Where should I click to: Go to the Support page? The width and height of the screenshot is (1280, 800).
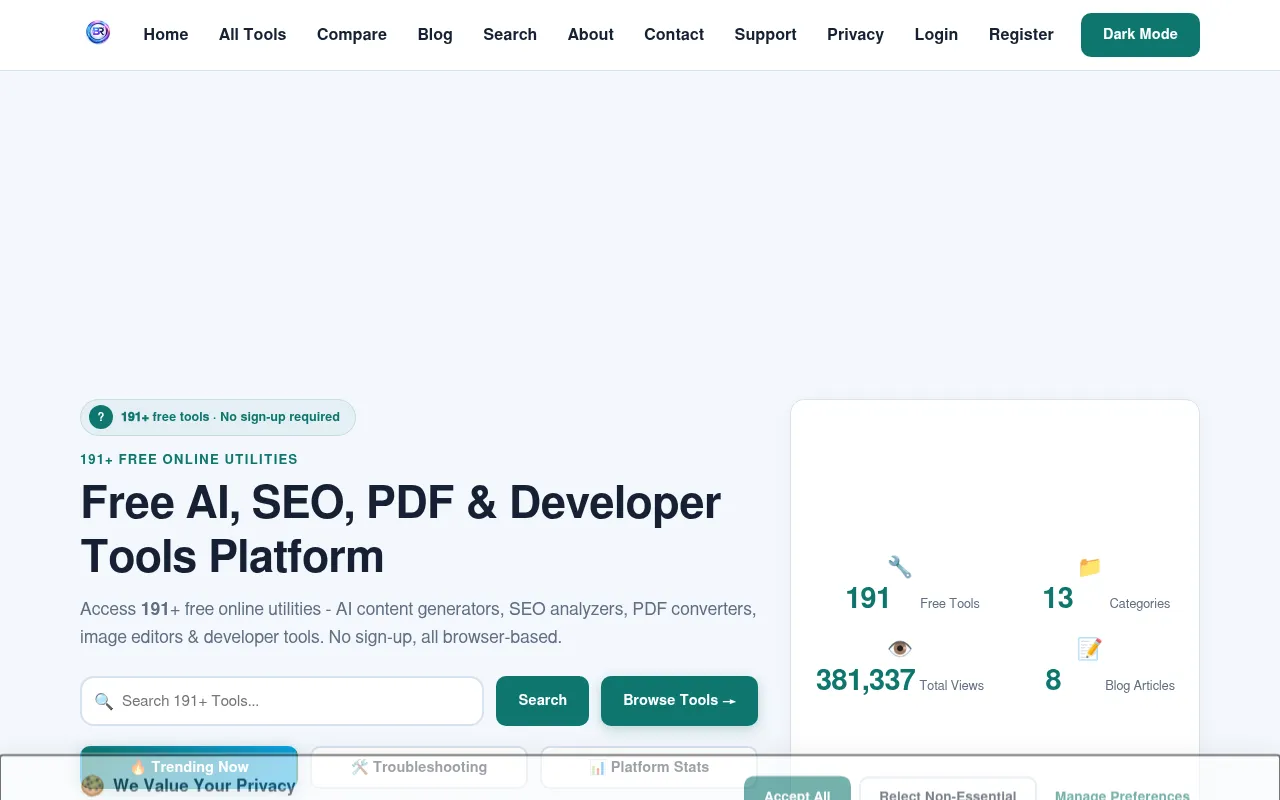coord(766,34)
